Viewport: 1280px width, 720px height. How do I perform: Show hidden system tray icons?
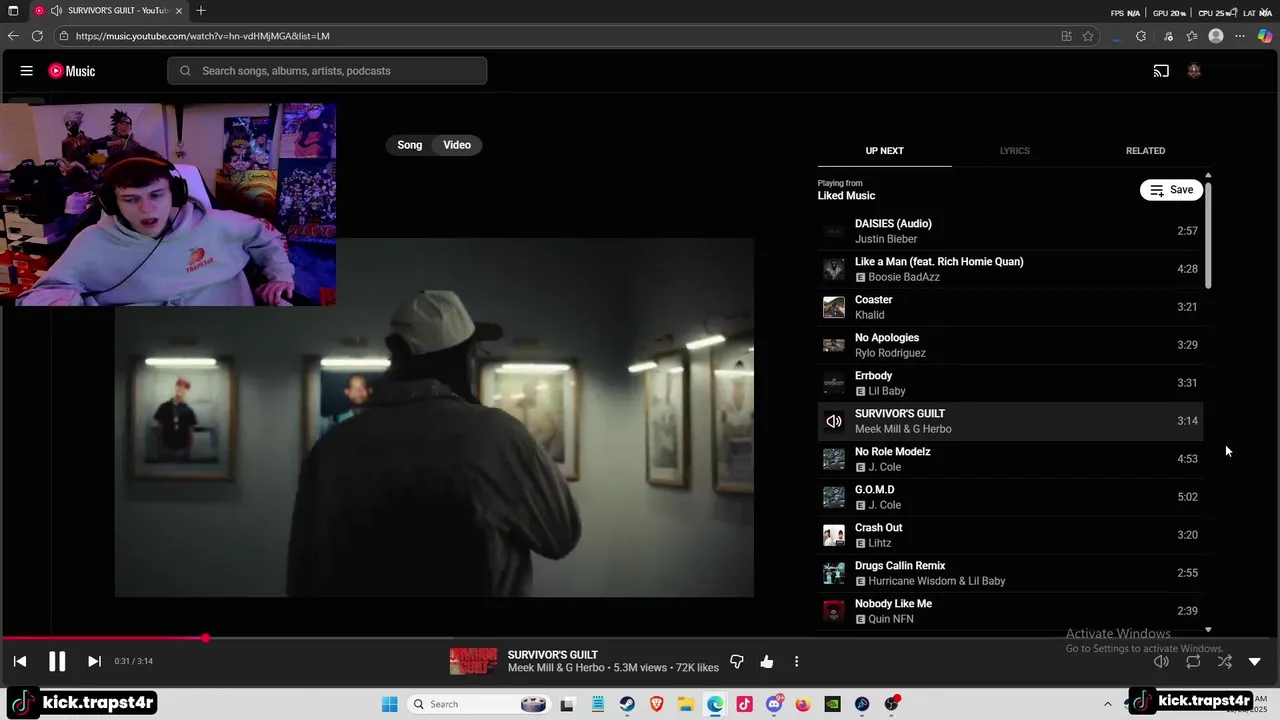click(x=1107, y=704)
